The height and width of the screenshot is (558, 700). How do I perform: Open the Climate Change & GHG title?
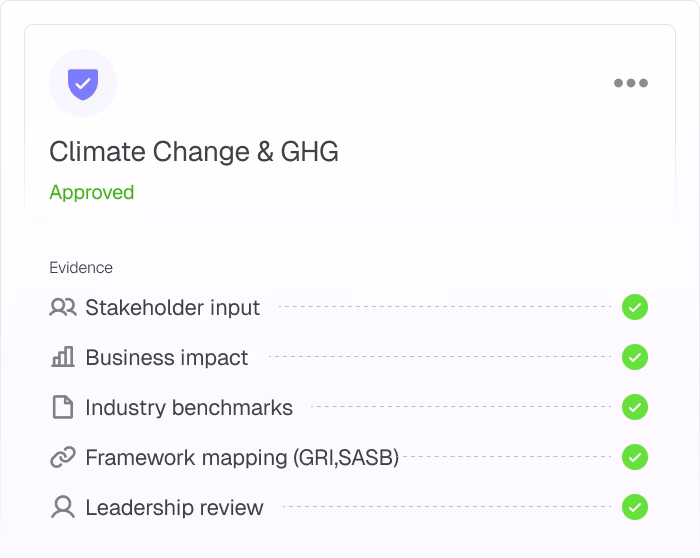pyautogui.click(x=194, y=152)
